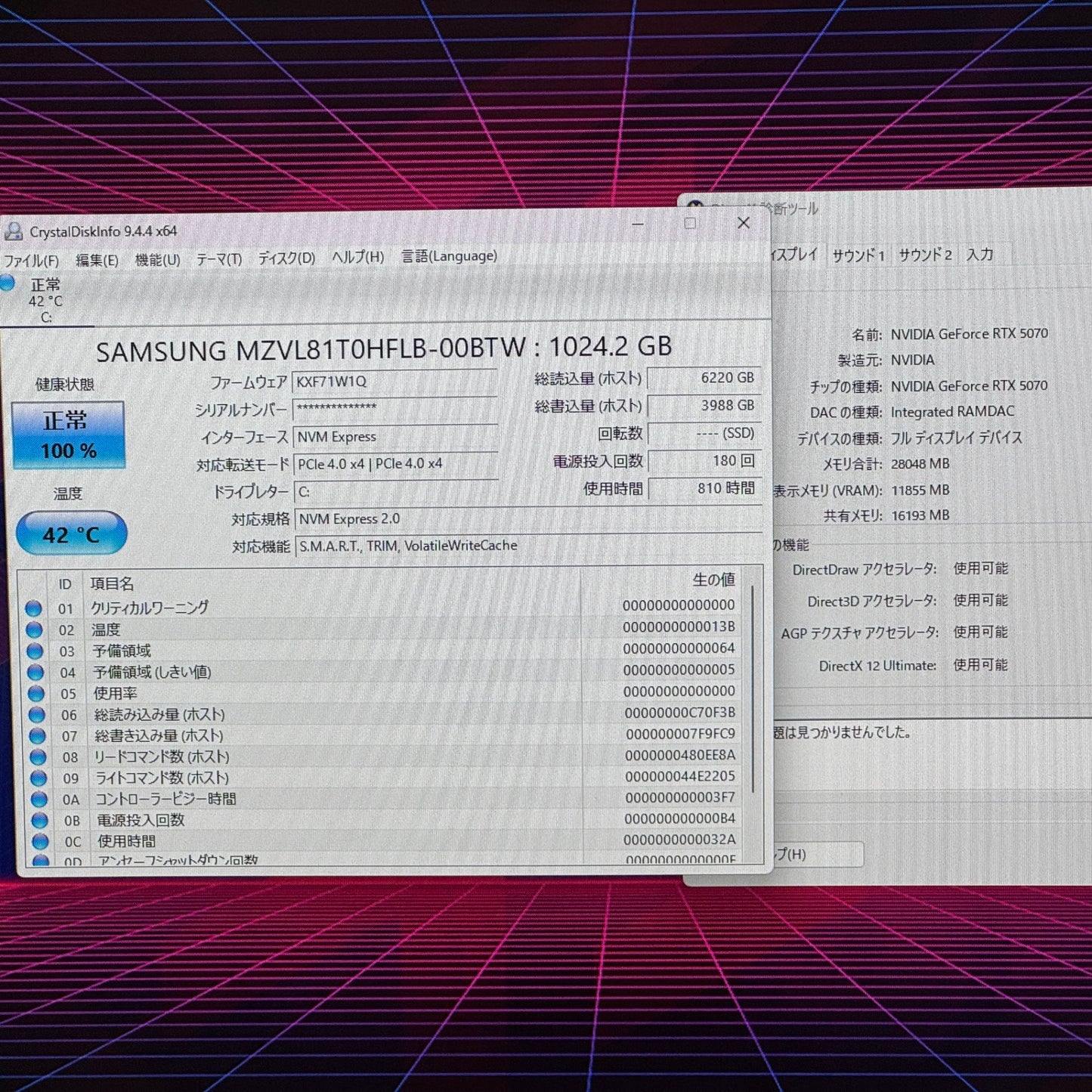Click the total host reads value 6220 GB
1092x1092 pixels.
[x=704, y=378]
